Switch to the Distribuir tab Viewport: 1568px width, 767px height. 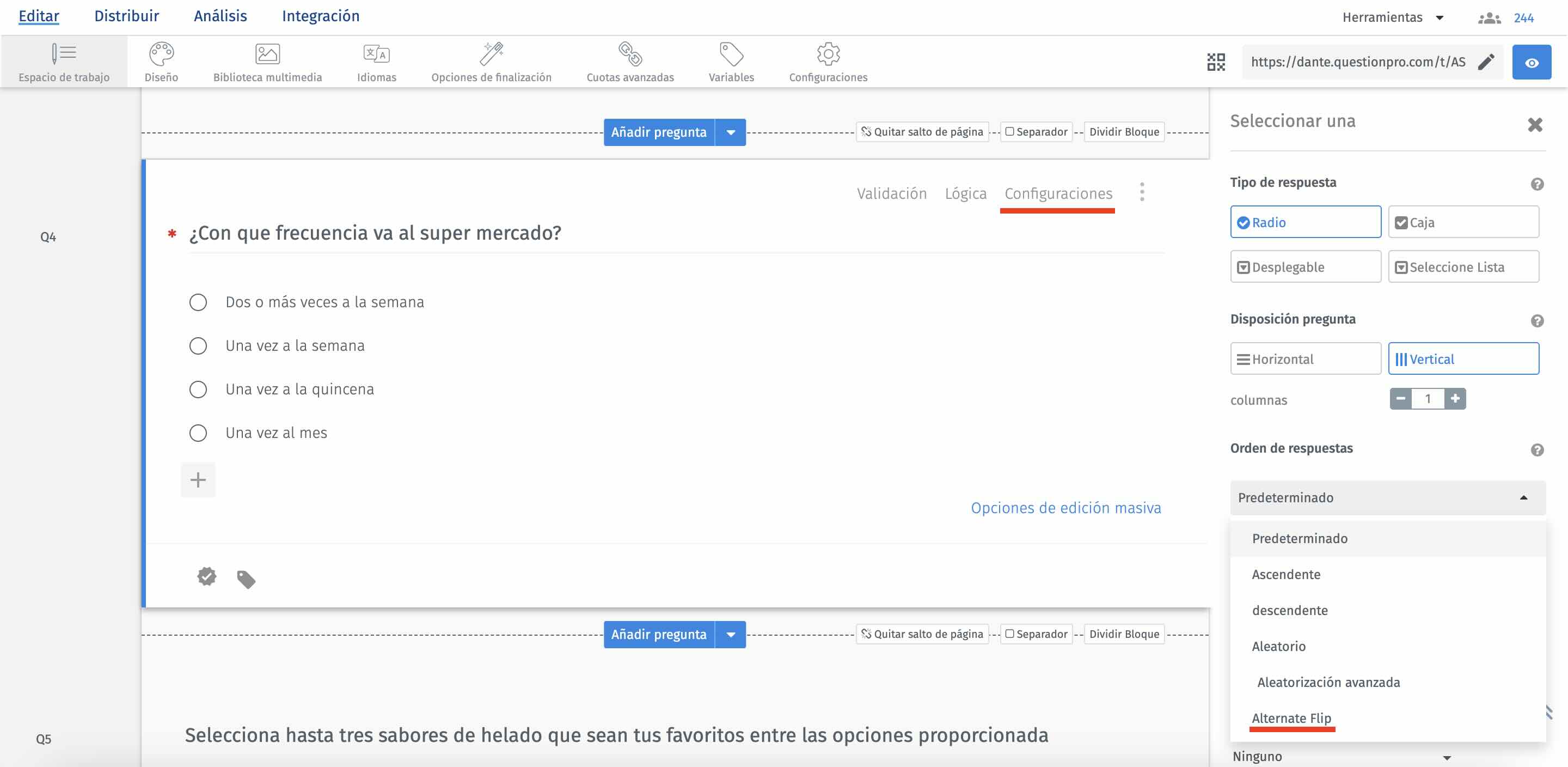126,16
